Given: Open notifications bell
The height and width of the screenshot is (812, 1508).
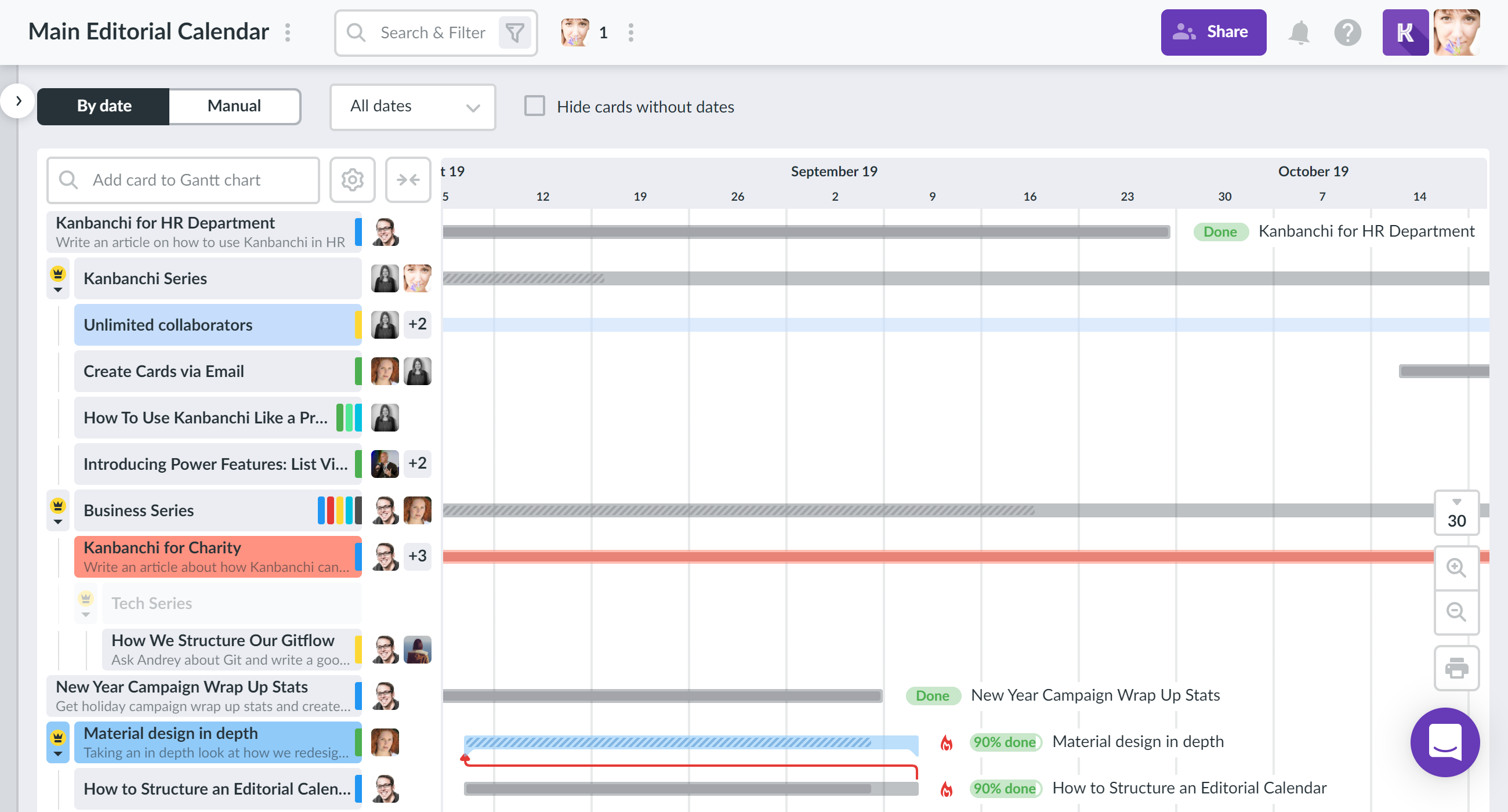Looking at the screenshot, I should (x=1299, y=33).
